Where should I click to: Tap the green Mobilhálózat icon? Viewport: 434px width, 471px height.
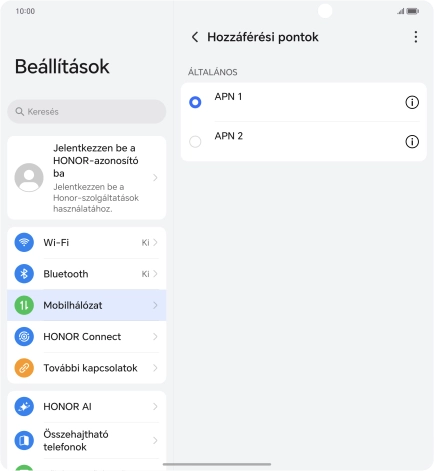[x=24, y=305]
